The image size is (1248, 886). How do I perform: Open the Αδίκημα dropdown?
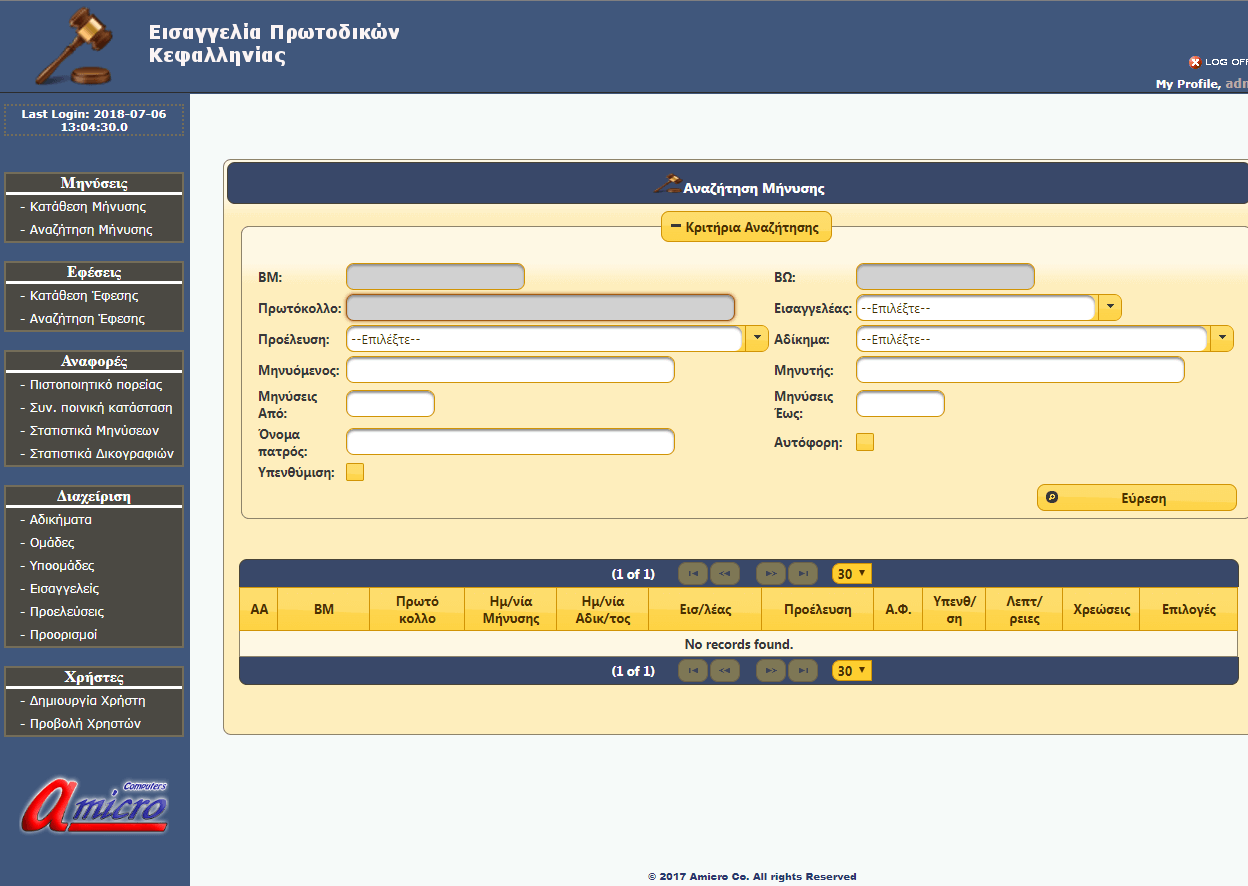pyautogui.click(x=1221, y=339)
